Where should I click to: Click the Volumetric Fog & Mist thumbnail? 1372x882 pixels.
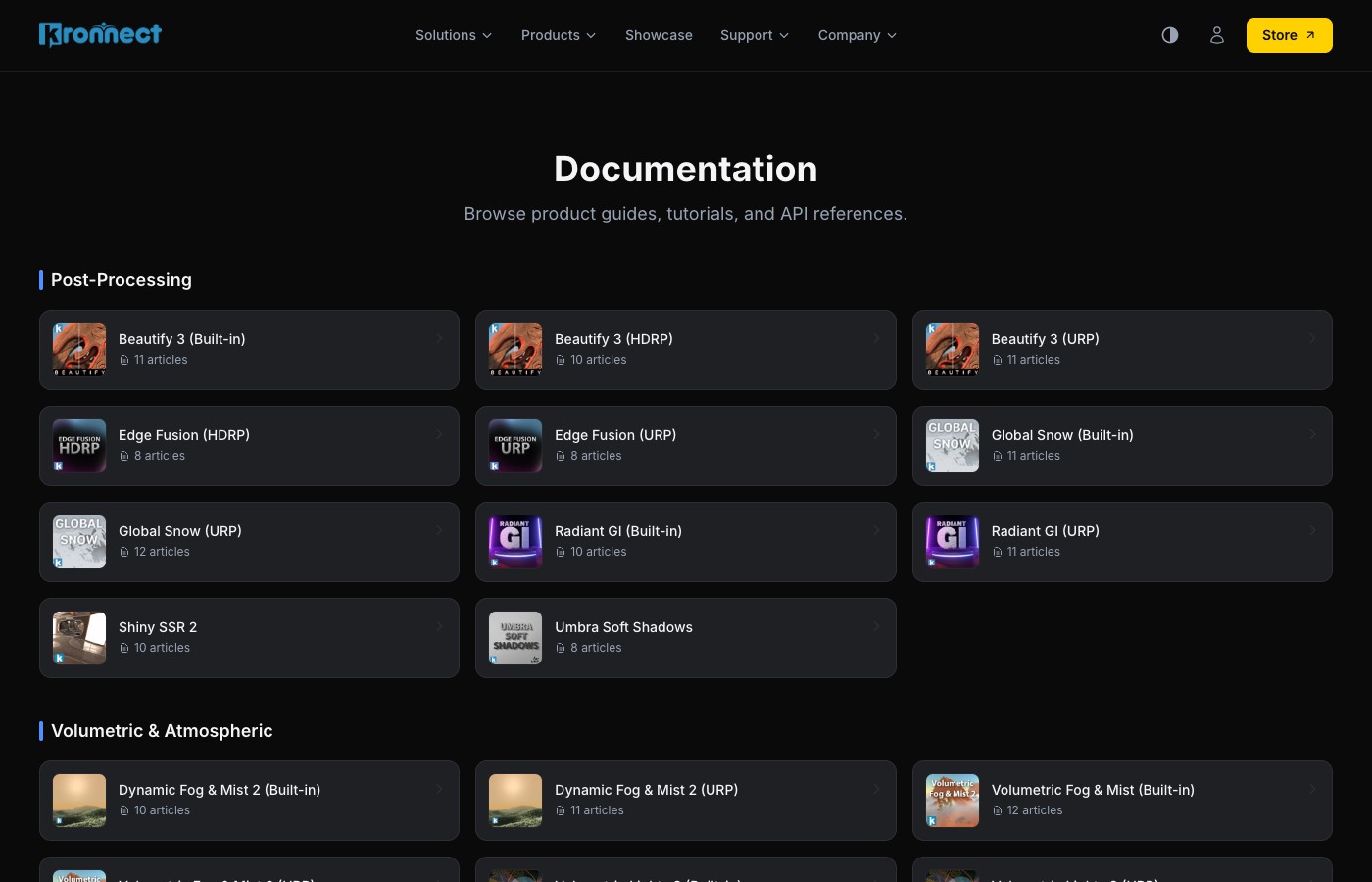(952, 801)
